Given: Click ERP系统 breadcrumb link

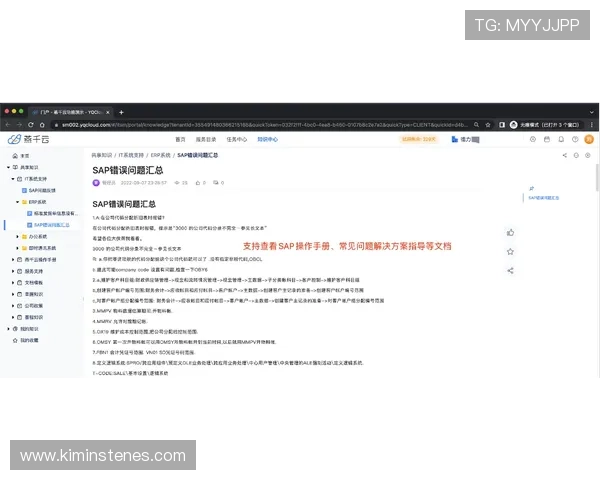Looking at the screenshot, I should pos(161,155).
